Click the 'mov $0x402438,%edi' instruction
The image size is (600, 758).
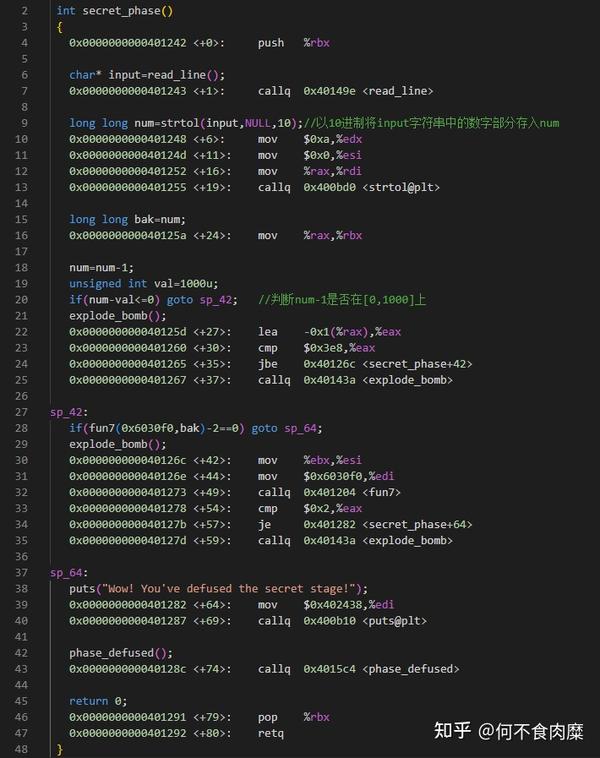(x=326, y=604)
